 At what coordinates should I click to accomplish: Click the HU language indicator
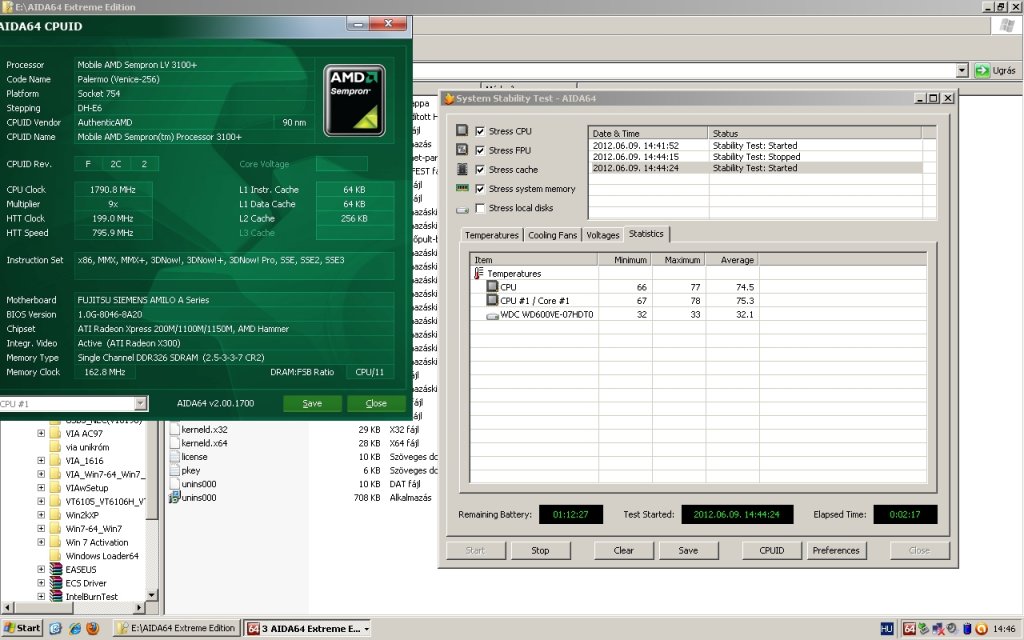click(886, 628)
